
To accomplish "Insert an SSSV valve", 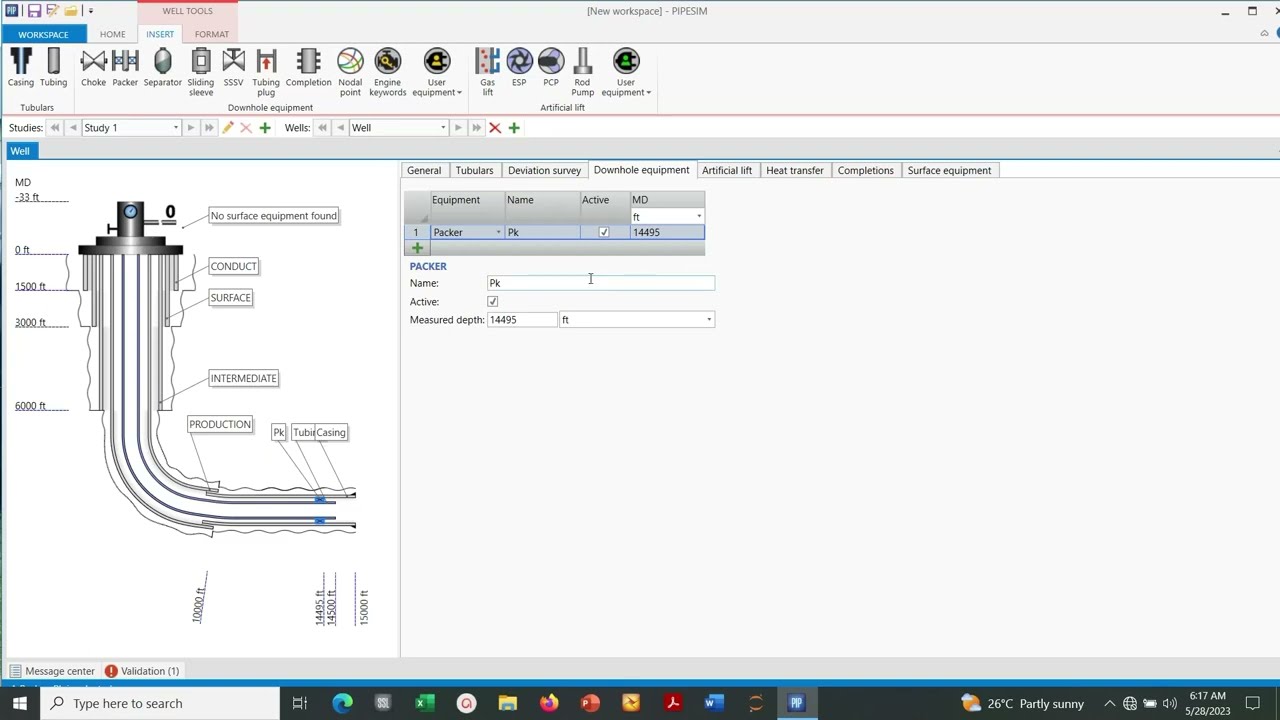I will click(233, 69).
